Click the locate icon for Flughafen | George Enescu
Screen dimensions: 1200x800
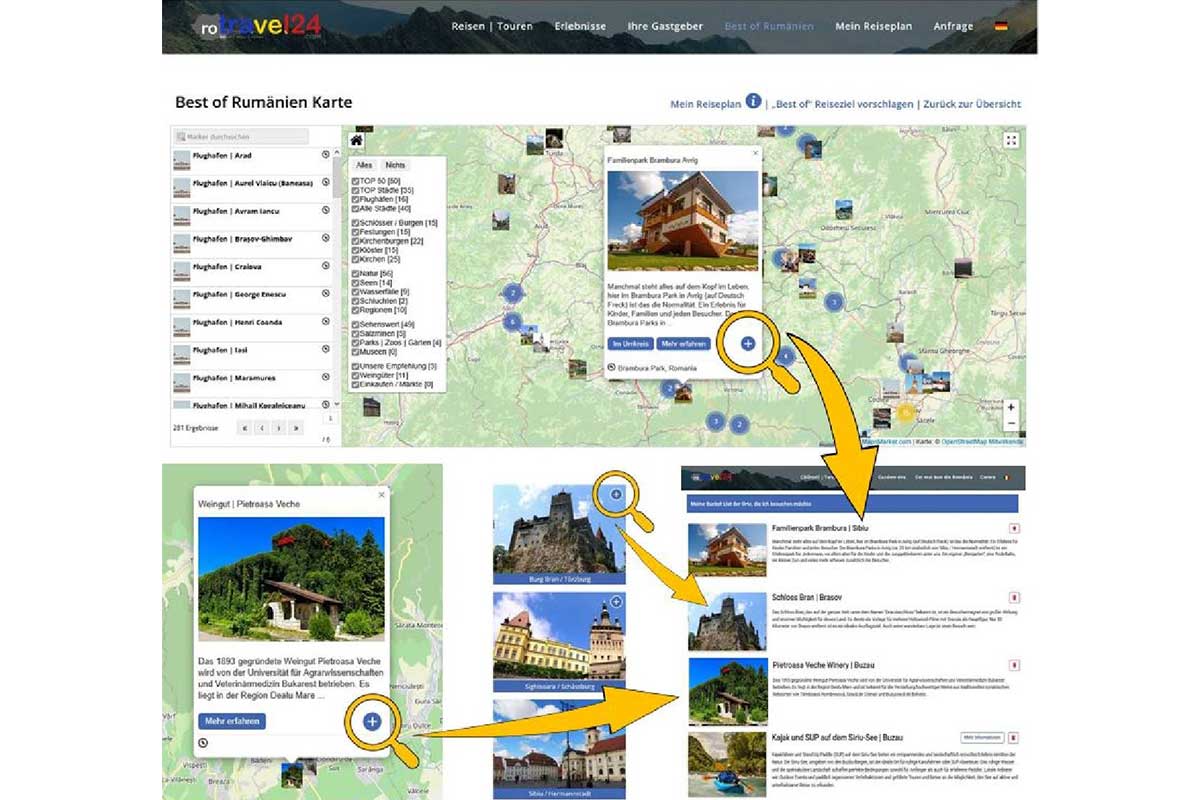(x=326, y=295)
